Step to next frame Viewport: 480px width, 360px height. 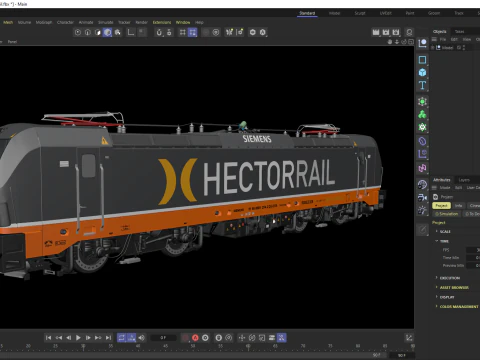click(x=88, y=338)
